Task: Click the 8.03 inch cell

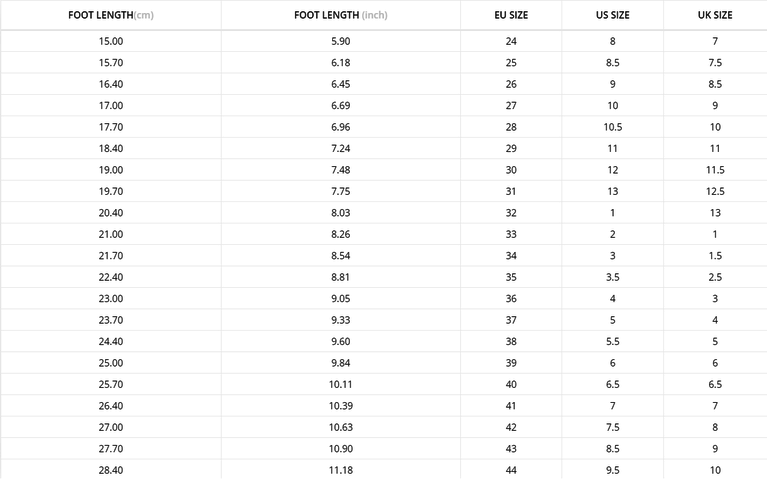Action: 340,213
